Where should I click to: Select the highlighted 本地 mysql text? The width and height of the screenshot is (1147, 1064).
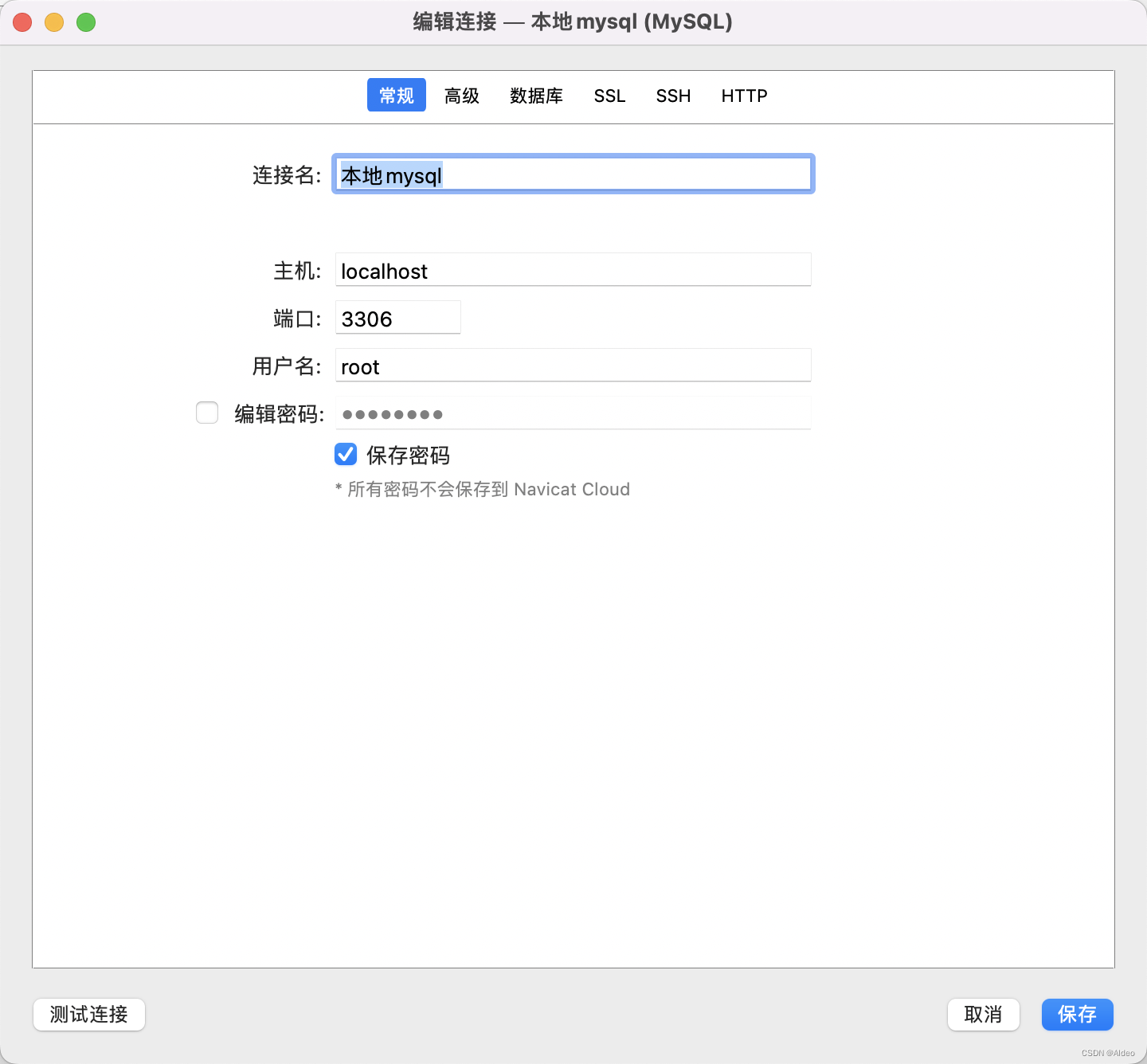[391, 174]
